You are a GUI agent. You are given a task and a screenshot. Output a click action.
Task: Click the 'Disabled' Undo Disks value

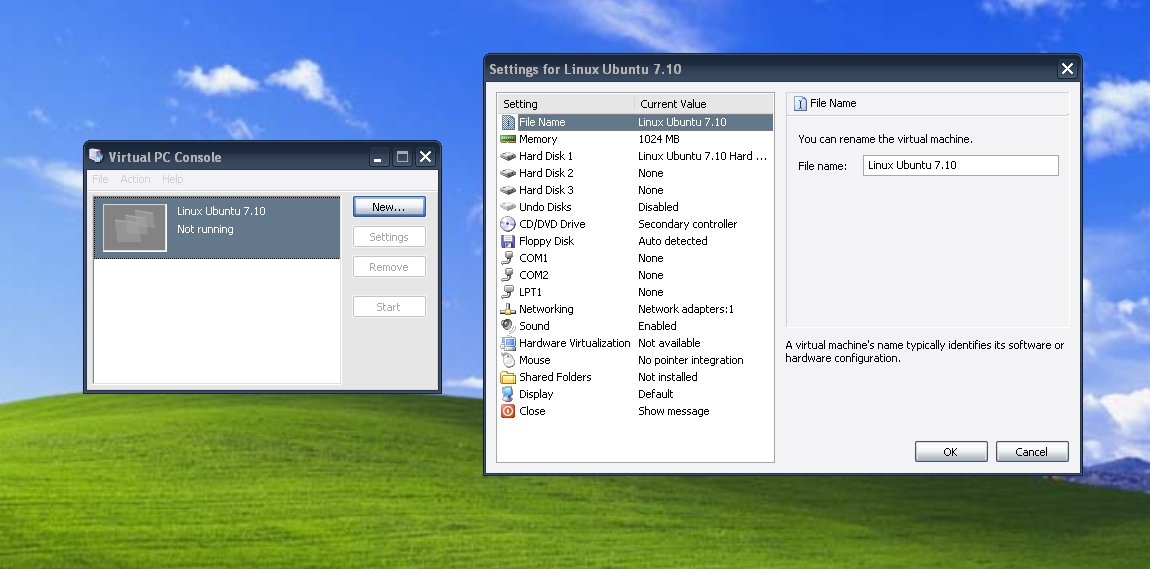(x=658, y=207)
